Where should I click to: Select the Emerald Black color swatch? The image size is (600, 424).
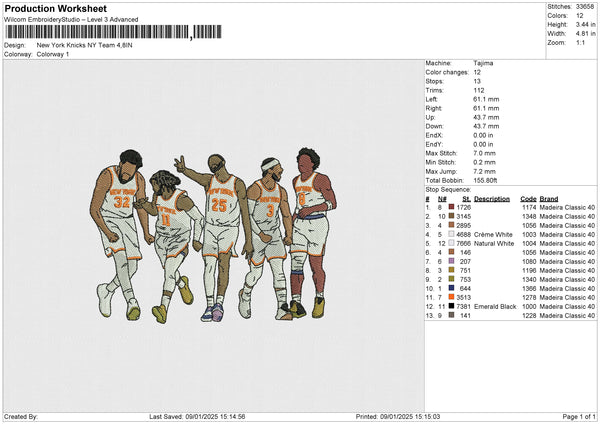pyautogui.click(x=452, y=306)
